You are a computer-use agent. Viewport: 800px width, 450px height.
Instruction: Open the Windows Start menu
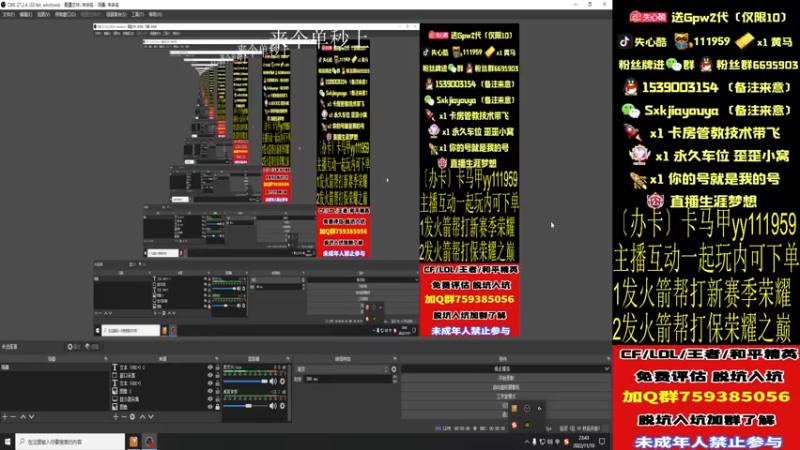(x=7, y=442)
